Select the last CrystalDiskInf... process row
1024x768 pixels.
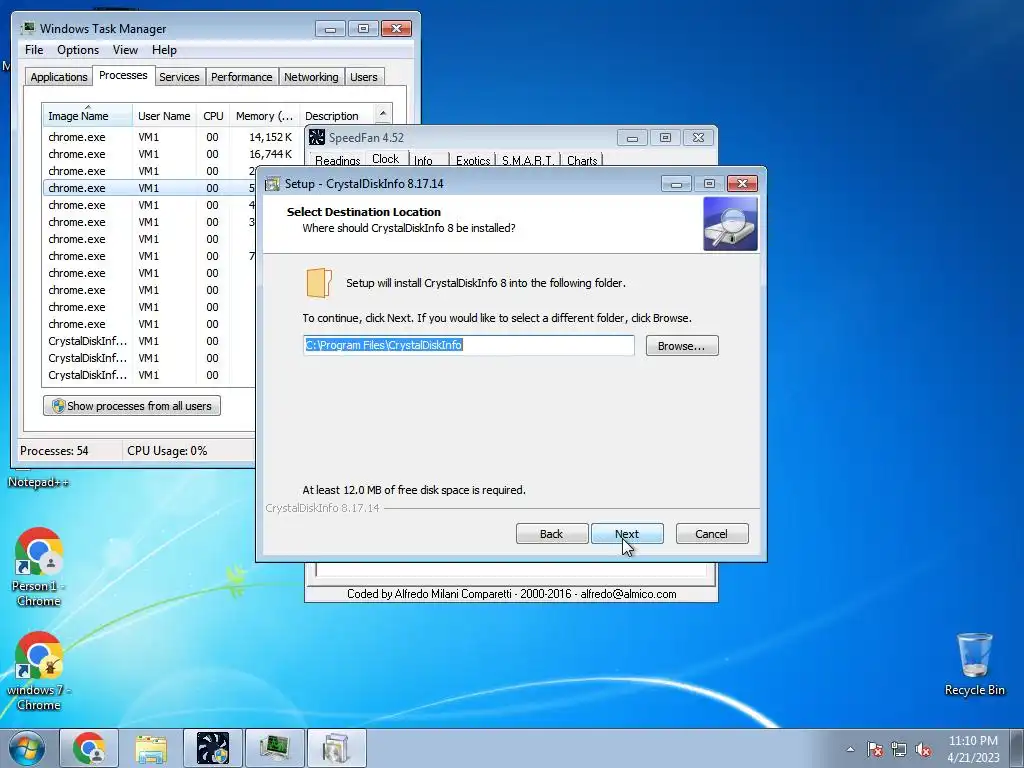(149, 375)
